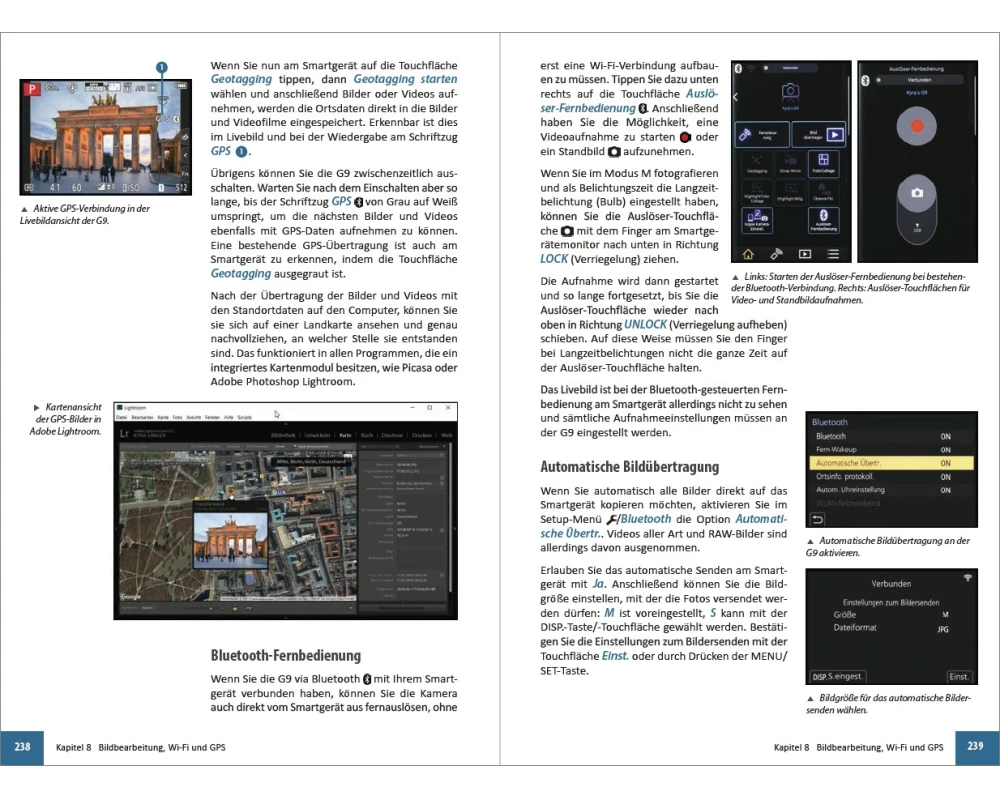The height and width of the screenshot is (800, 1000).
Task: Click the back arrow in camera app
Action: pos(736,97)
